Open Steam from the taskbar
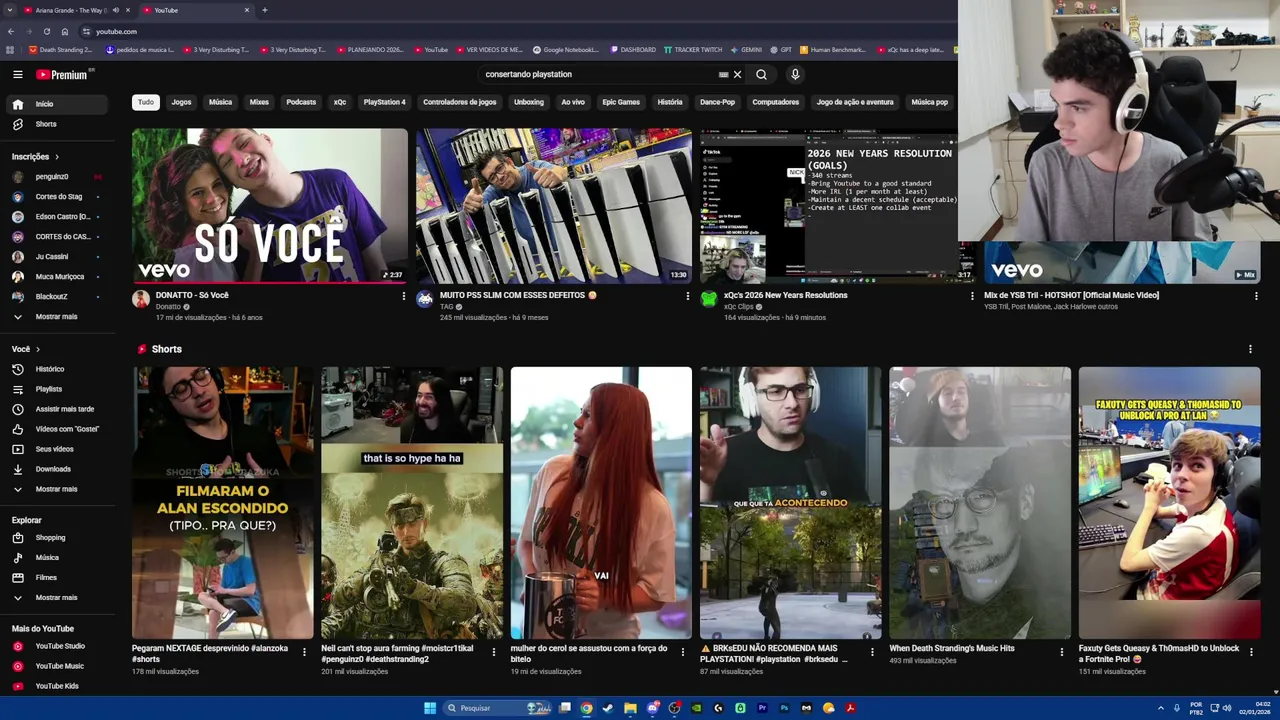This screenshot has height=720, width=1280. [x=608, y=708]
